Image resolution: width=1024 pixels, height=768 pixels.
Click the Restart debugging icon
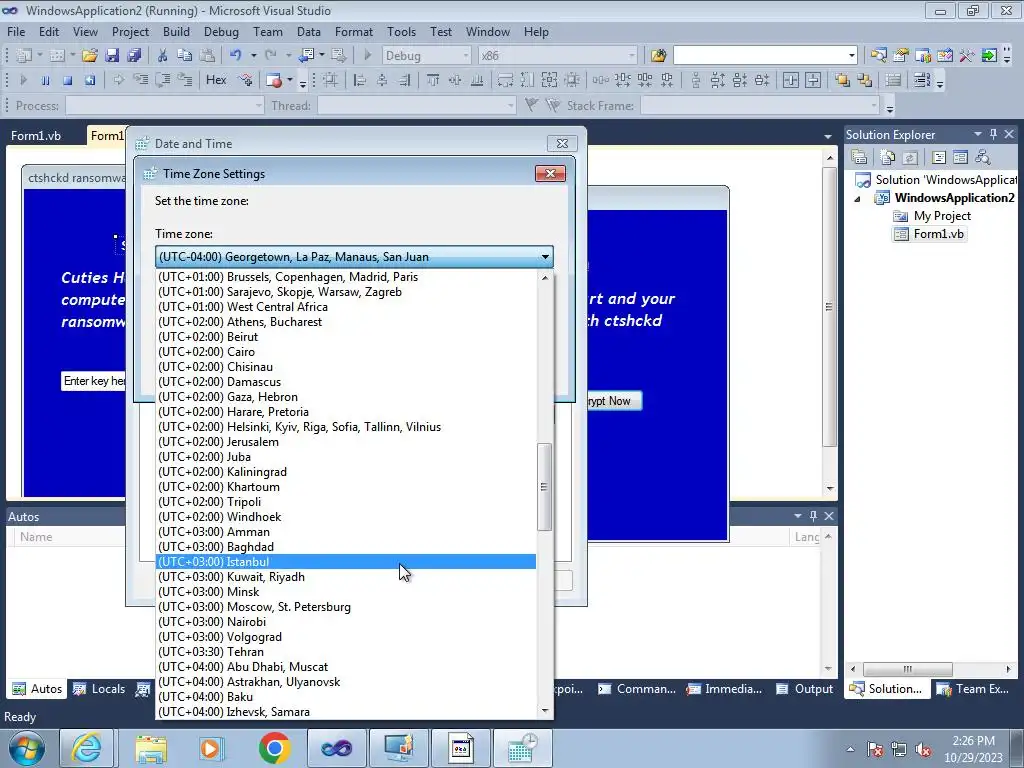click(x=89, y=80)
